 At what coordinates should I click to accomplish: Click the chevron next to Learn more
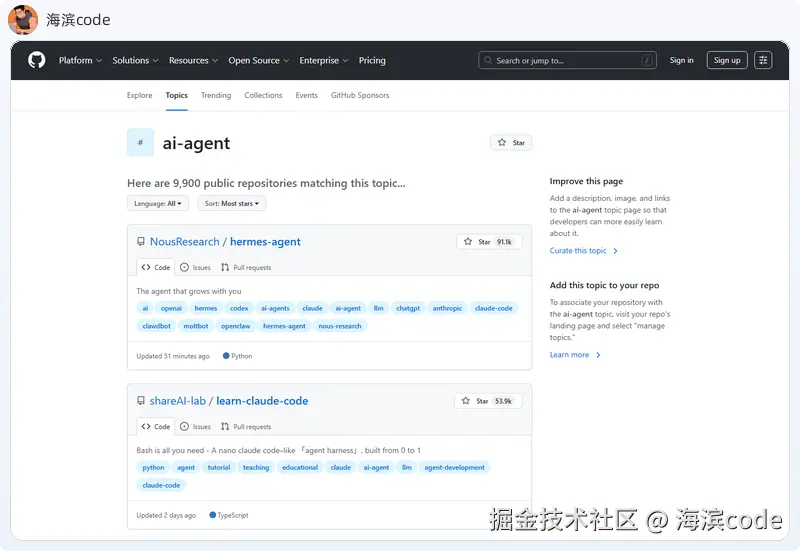pos(598,355)
